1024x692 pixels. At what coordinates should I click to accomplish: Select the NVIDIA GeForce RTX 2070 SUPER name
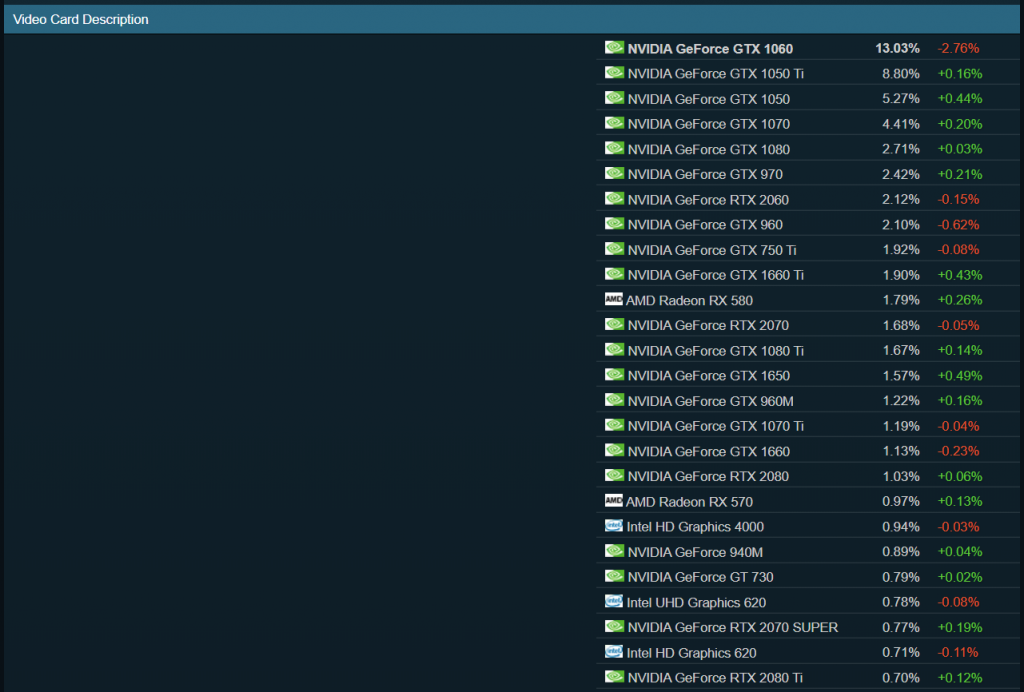pos(733,627)
